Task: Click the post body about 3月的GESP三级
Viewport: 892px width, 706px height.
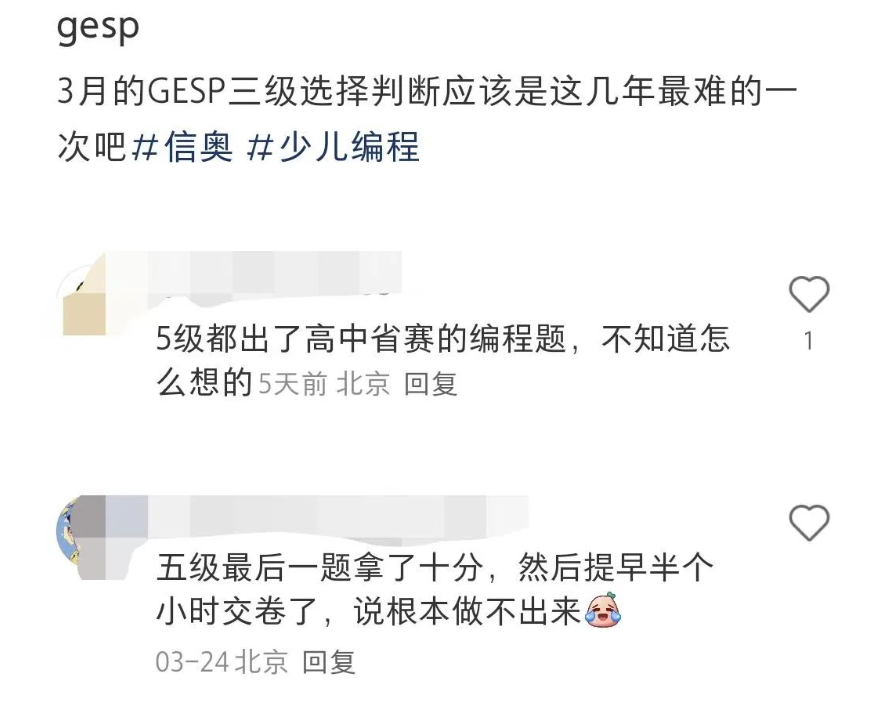Action: tap(427, 118)
